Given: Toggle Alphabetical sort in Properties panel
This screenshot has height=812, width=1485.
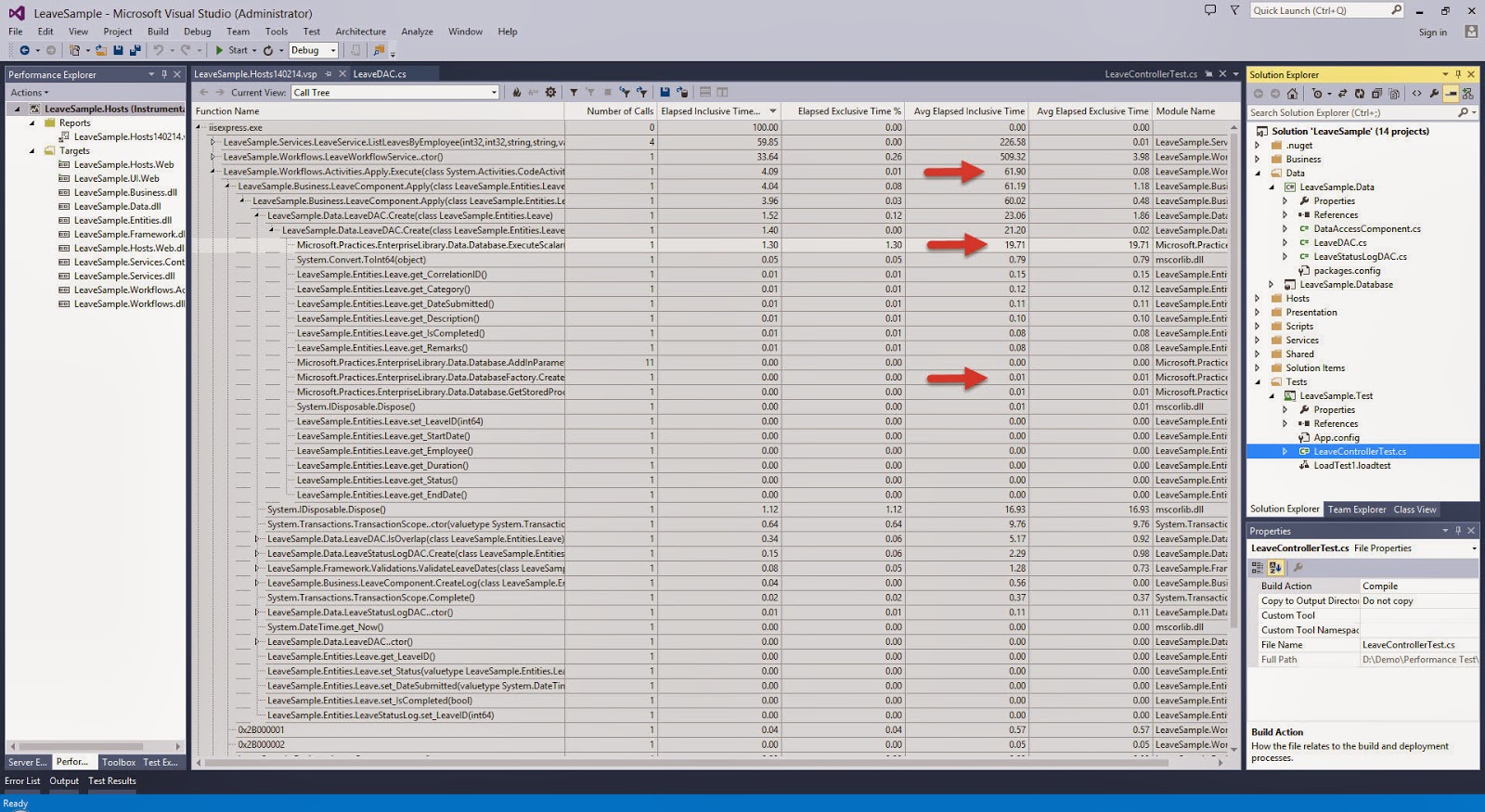Looking at the screenshot, I should tap(1275, 567).
